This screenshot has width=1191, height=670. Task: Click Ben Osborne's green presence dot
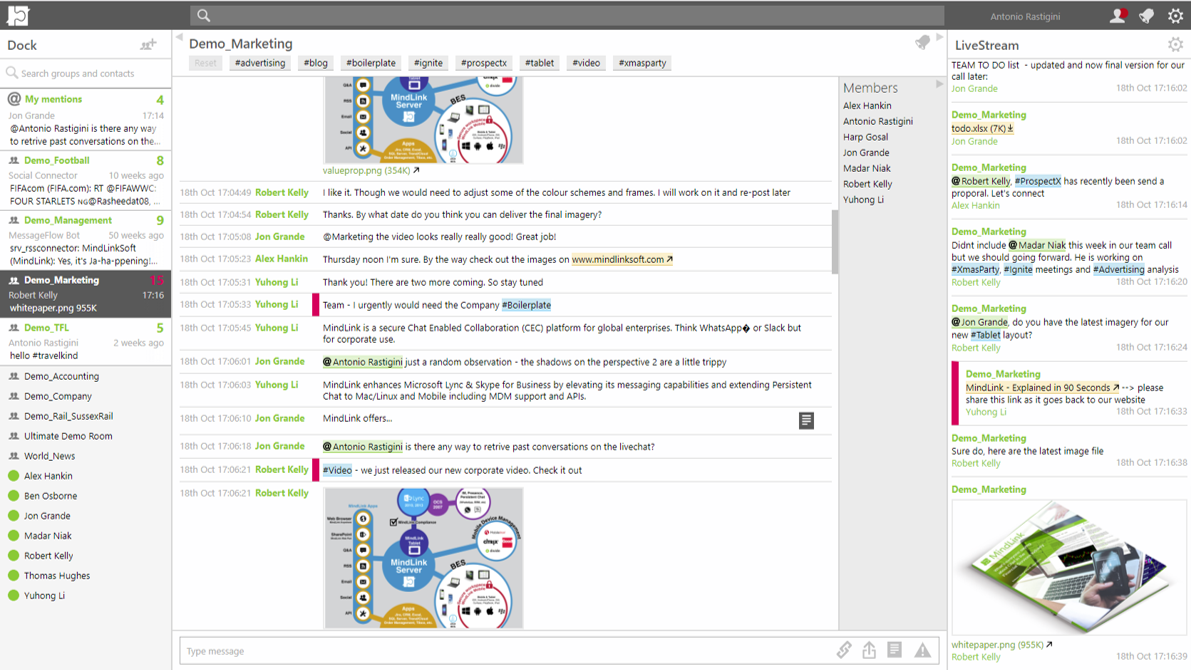tap(13, 495)
